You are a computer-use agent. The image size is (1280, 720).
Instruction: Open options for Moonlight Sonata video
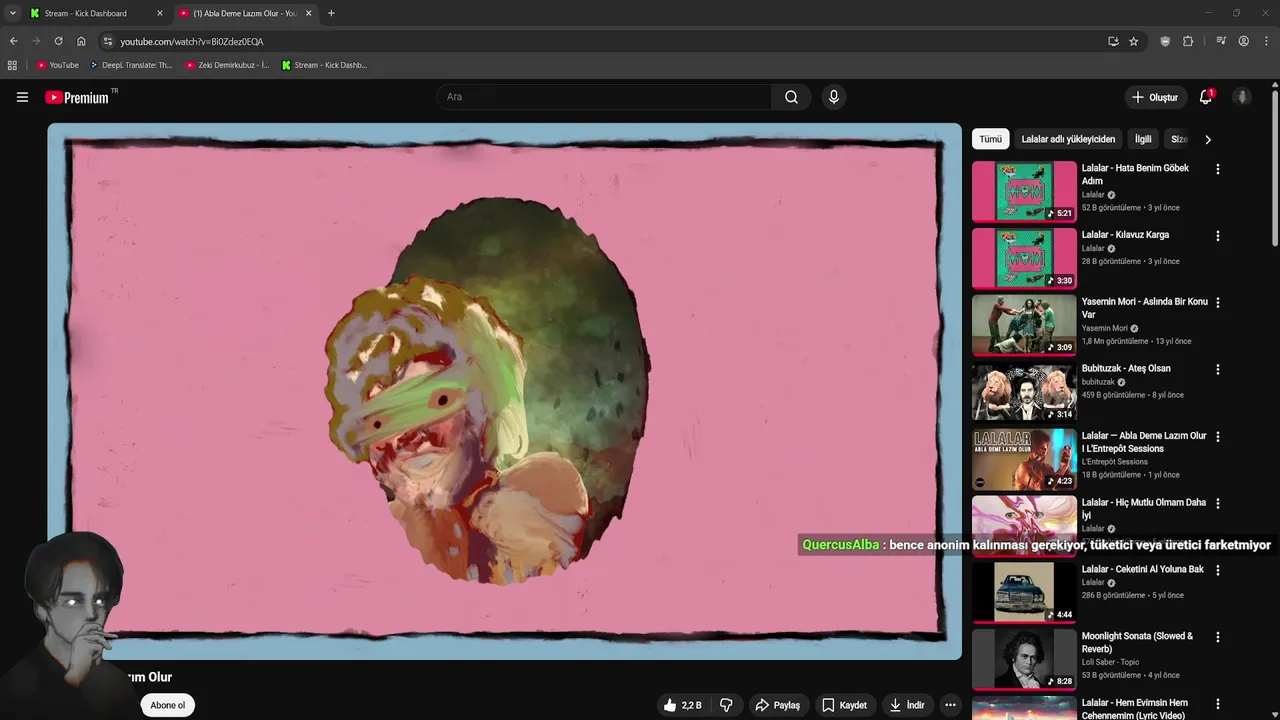pos(1217,637)
